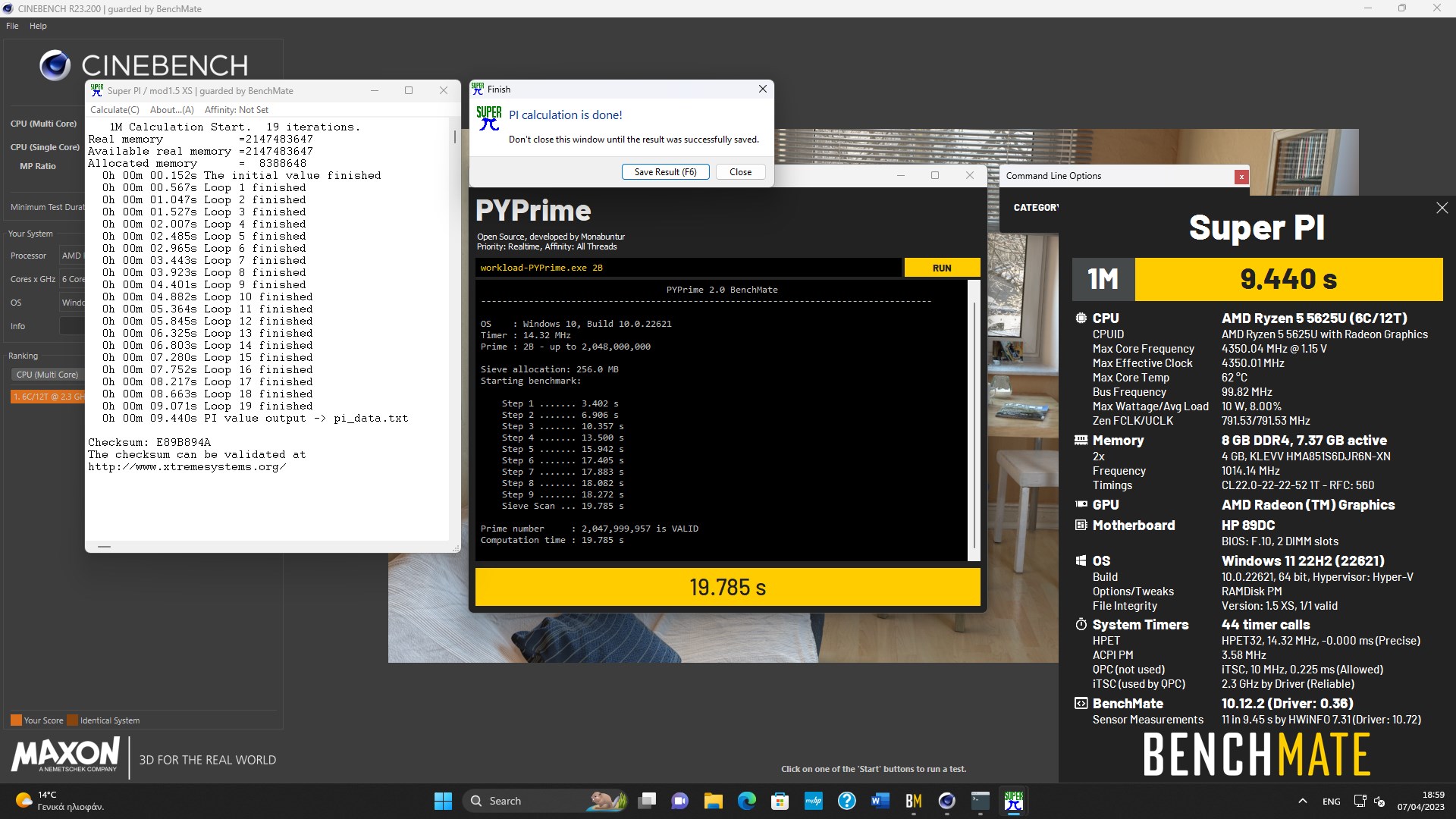
Task: Open the ENG language indicator
Action: click(1331, 801)
